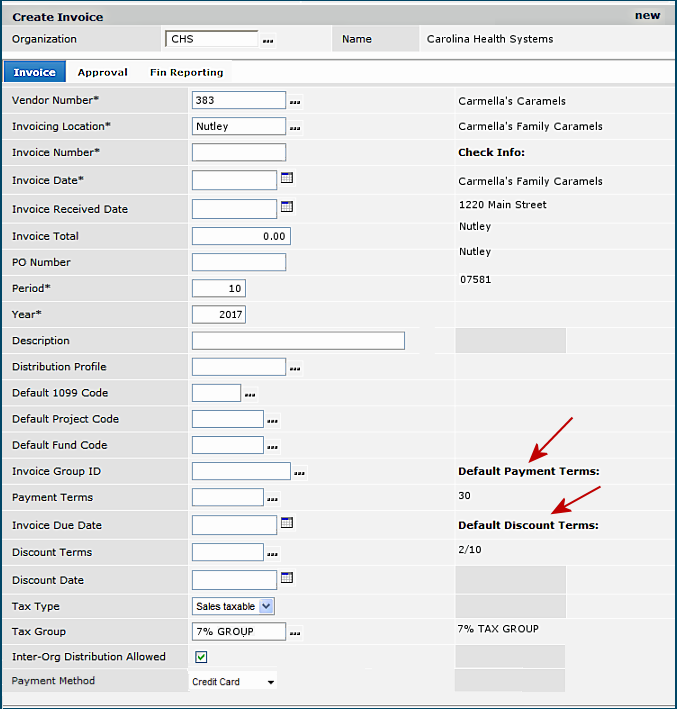This screenshot has width=677, height=709.
Task: Open the Default 1099 Code lookup
Action: [250, 394]
